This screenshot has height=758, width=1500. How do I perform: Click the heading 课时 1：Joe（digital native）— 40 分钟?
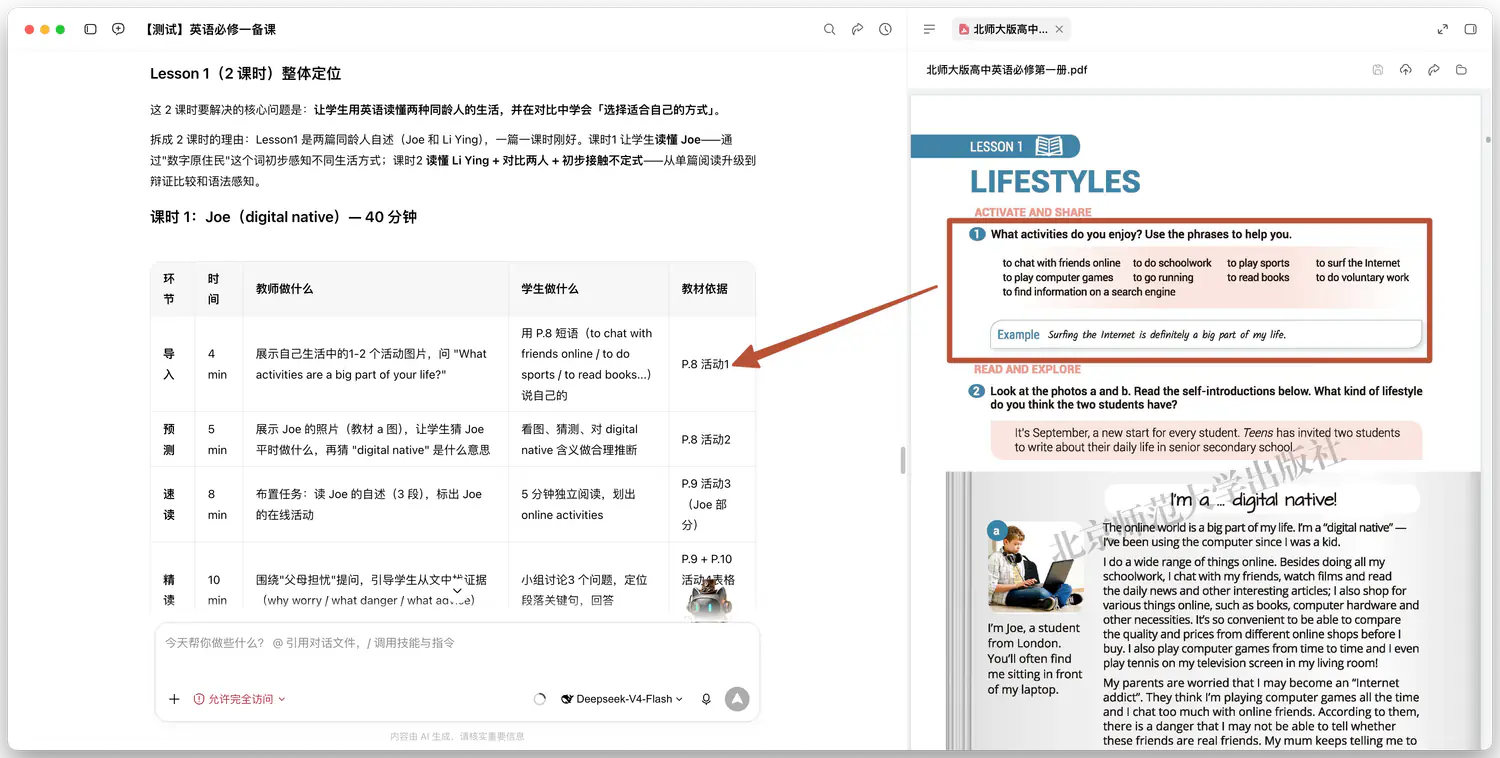(283, 217)
